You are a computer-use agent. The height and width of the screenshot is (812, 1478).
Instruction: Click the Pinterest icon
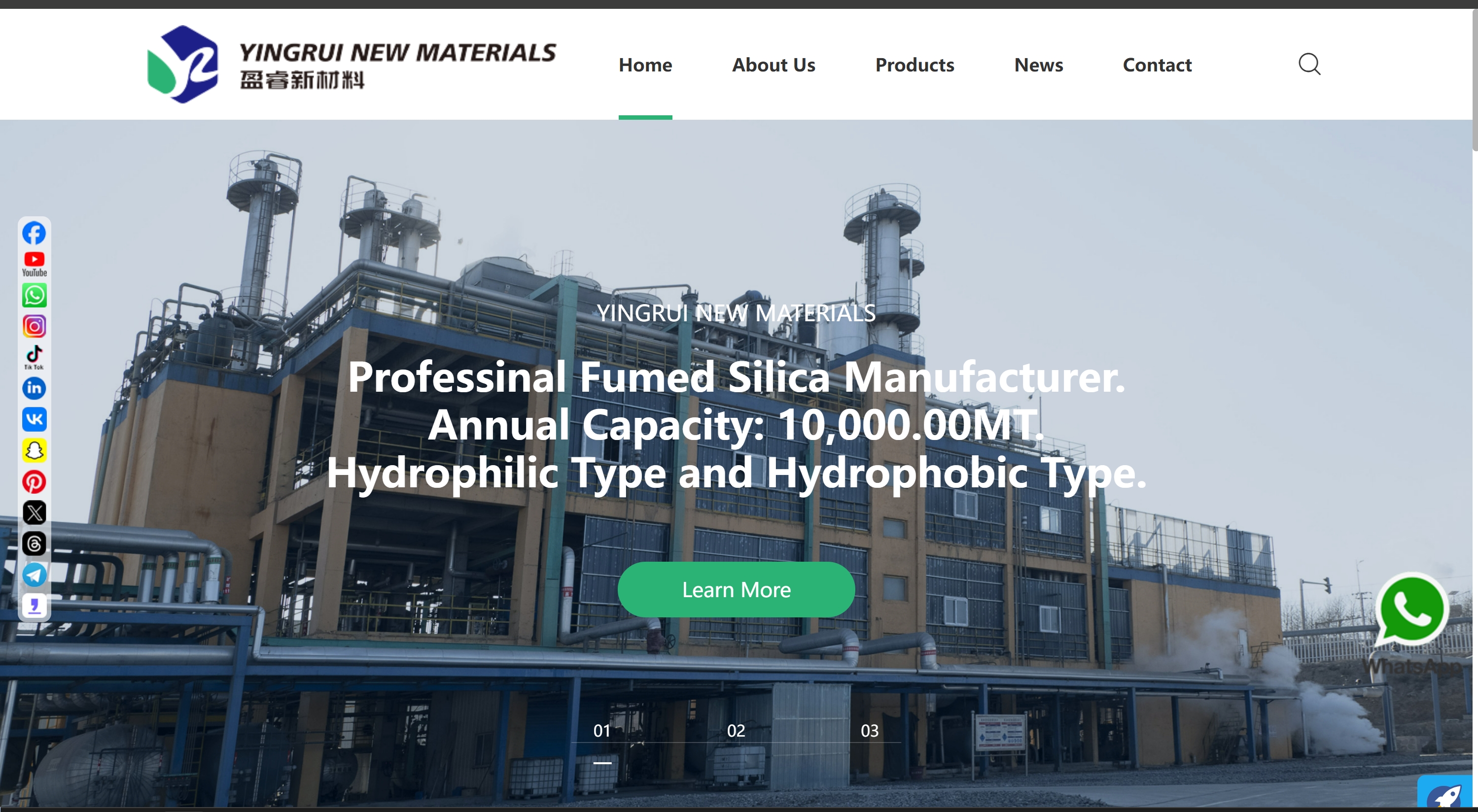(34, 482)
